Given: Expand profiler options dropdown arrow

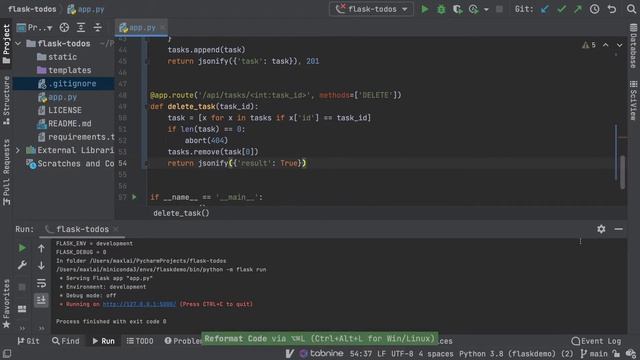Looking at the screenshot, I should point(486,9).
